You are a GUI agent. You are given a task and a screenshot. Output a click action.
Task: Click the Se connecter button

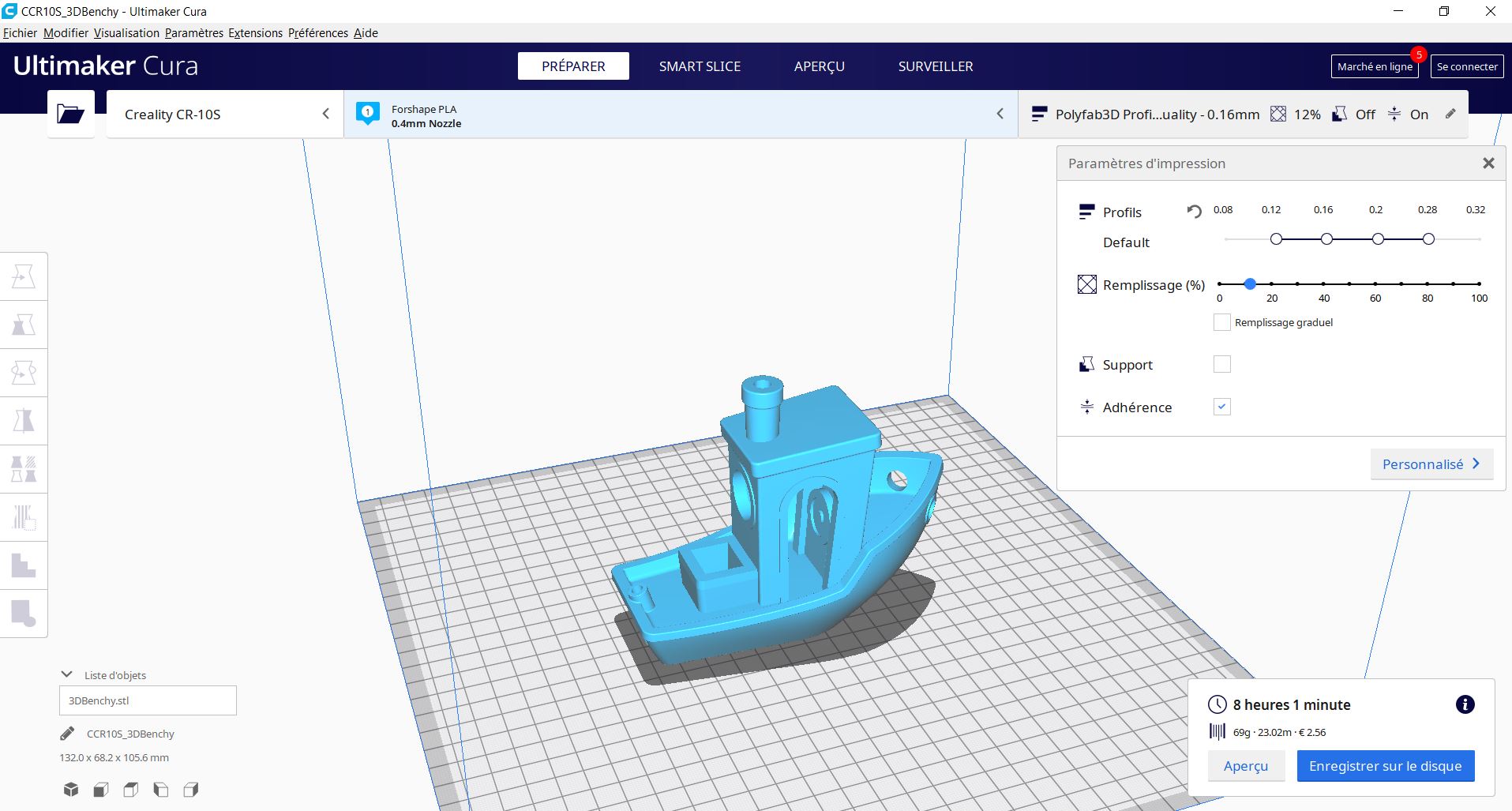pyautogui.click(x=1467, y=66)
